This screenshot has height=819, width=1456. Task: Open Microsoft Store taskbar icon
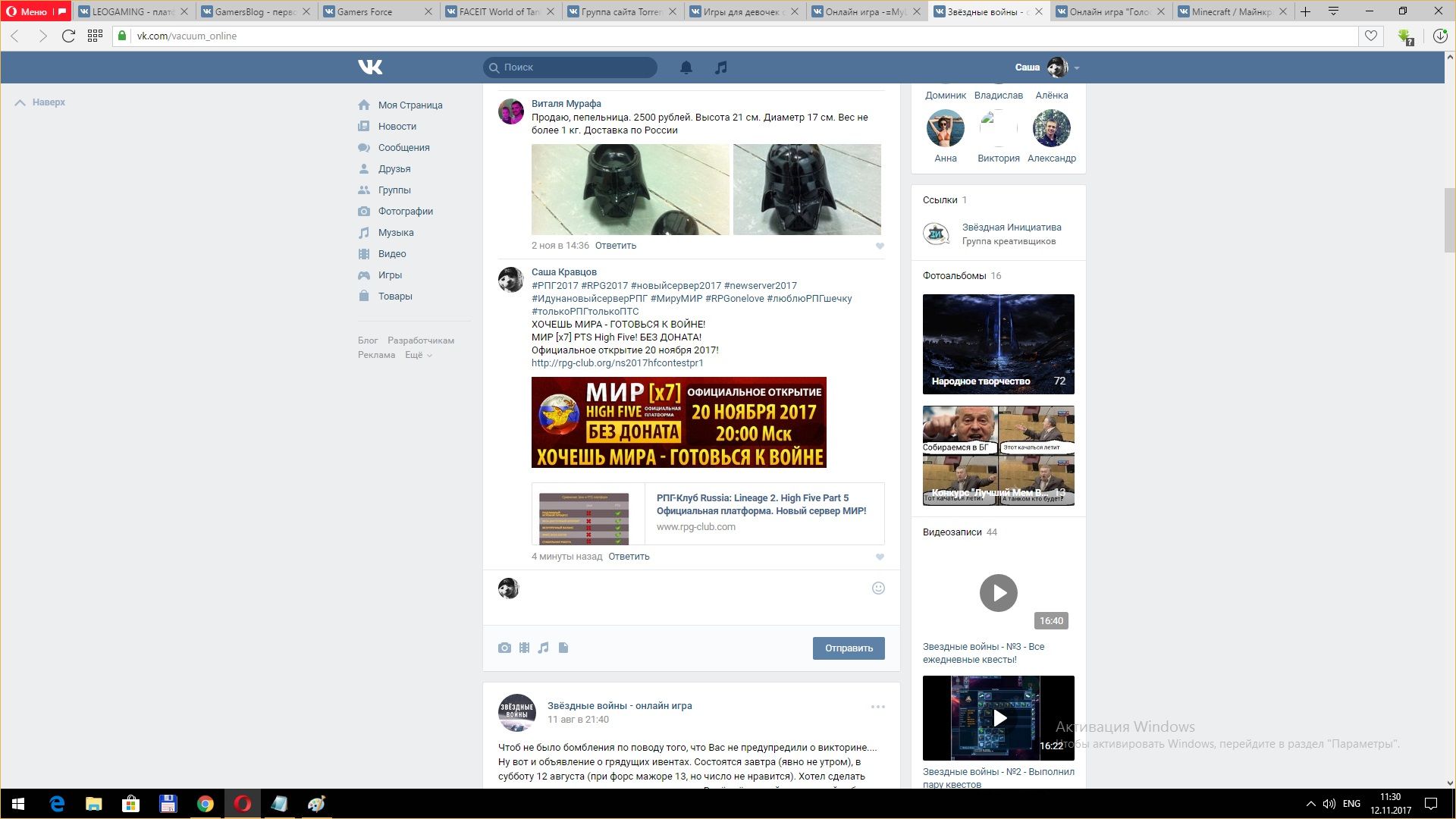(130, 804)
